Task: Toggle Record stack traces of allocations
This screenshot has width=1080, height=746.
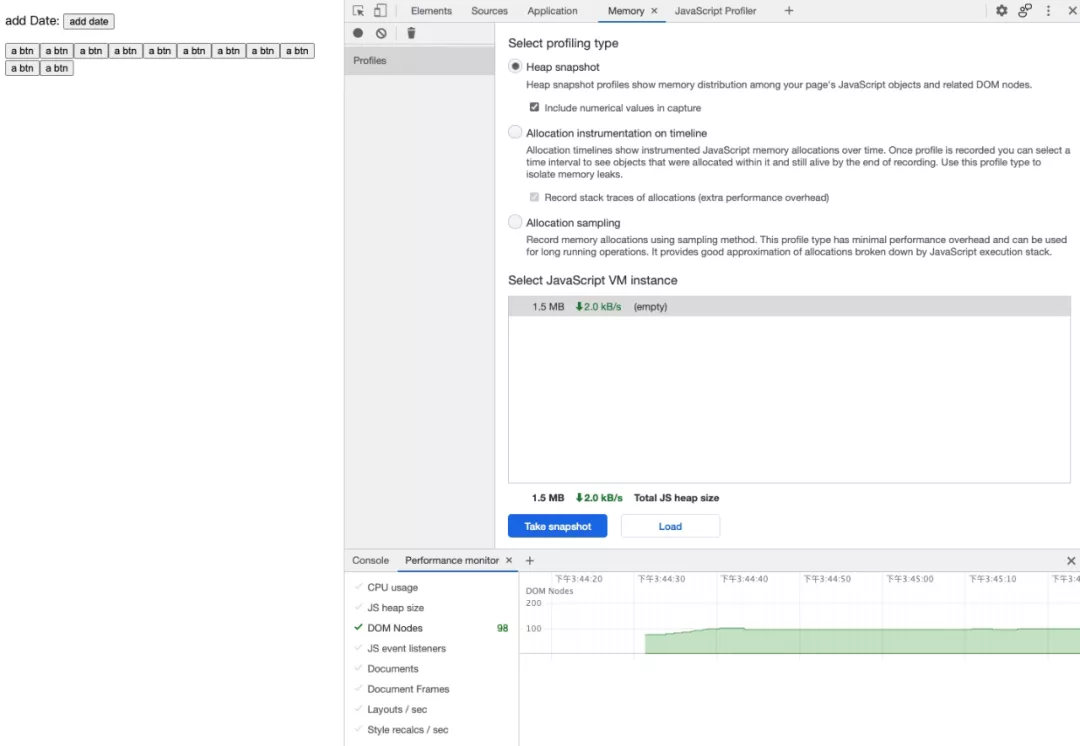Action: pos(534,197)
